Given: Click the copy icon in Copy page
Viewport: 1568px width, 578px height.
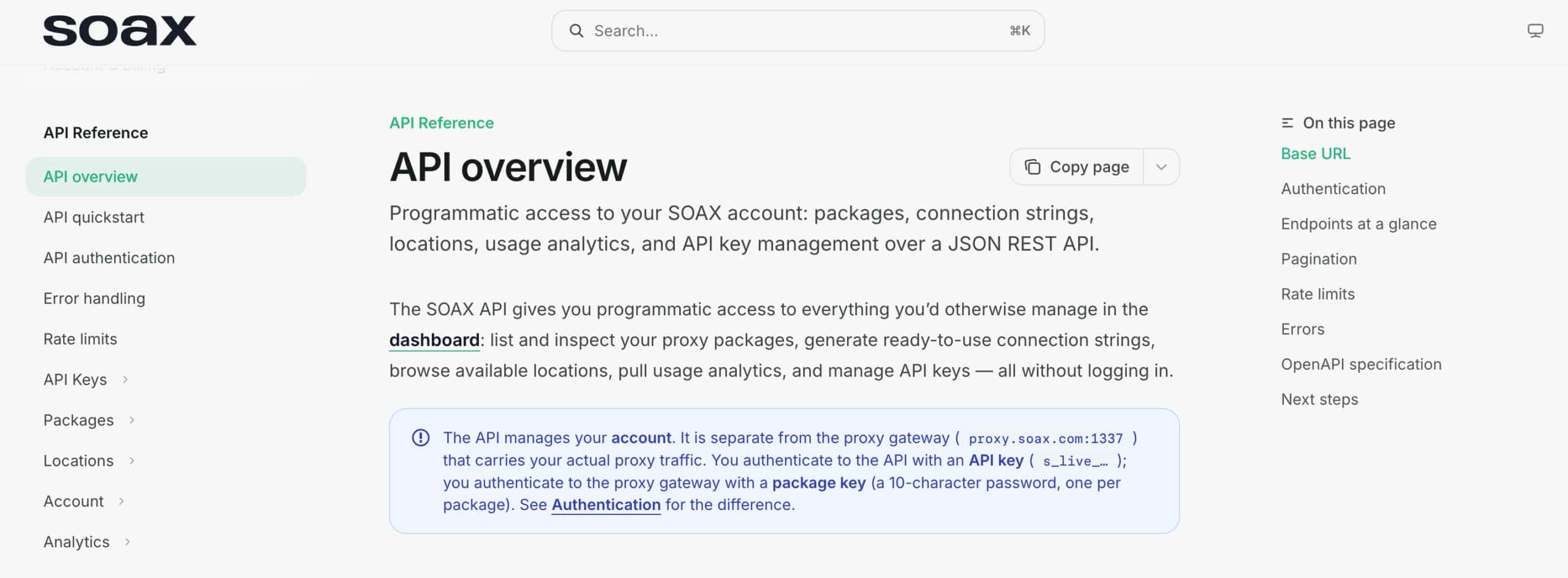Looking at the screenshot, I should pyautogui.click(x=1033, y=167).
